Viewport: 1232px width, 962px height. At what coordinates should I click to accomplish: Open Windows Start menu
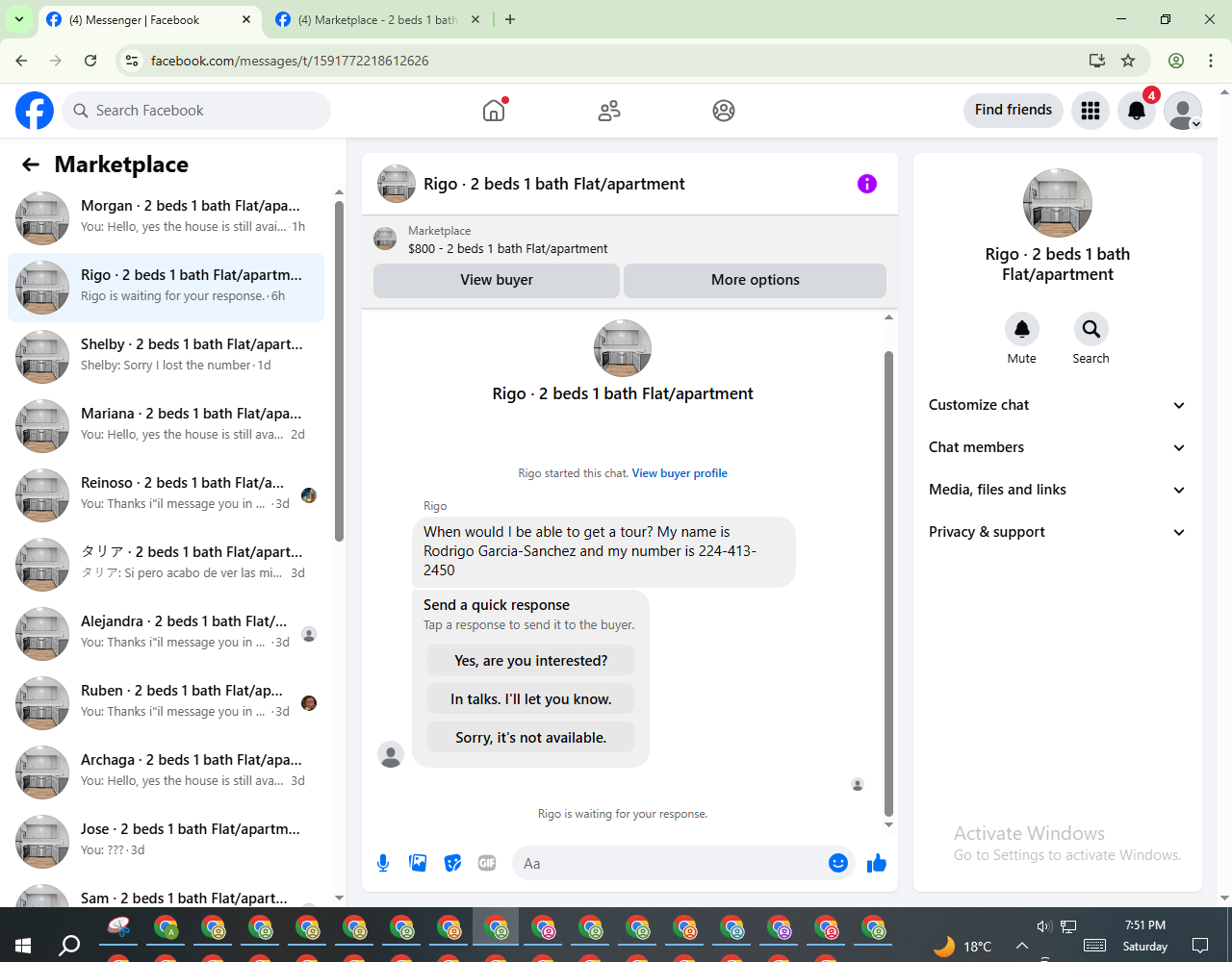click(x=23, y=946)
